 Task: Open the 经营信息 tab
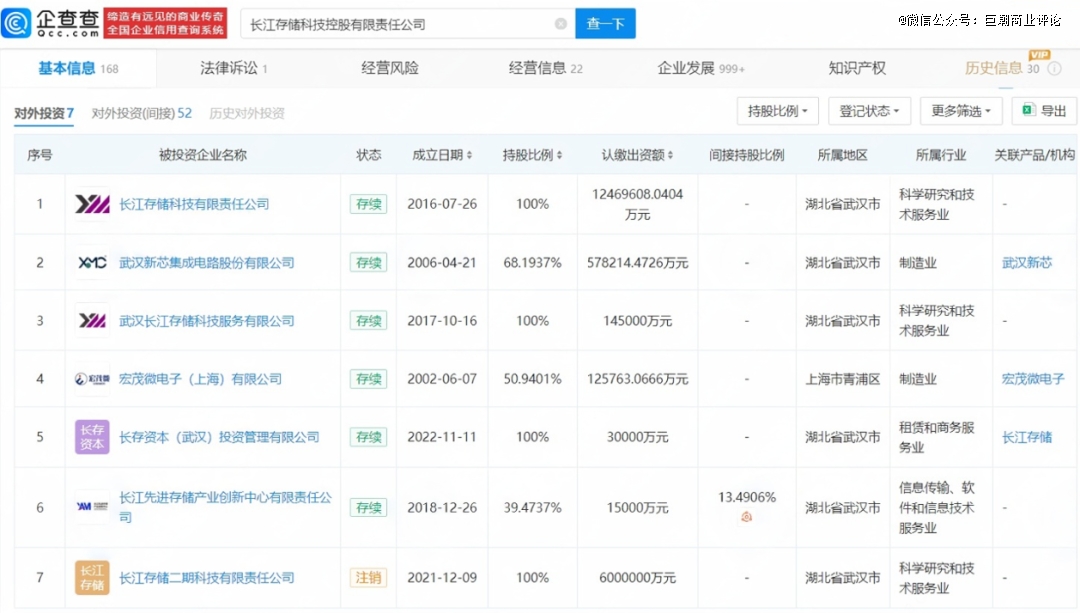tap(546, 68)
